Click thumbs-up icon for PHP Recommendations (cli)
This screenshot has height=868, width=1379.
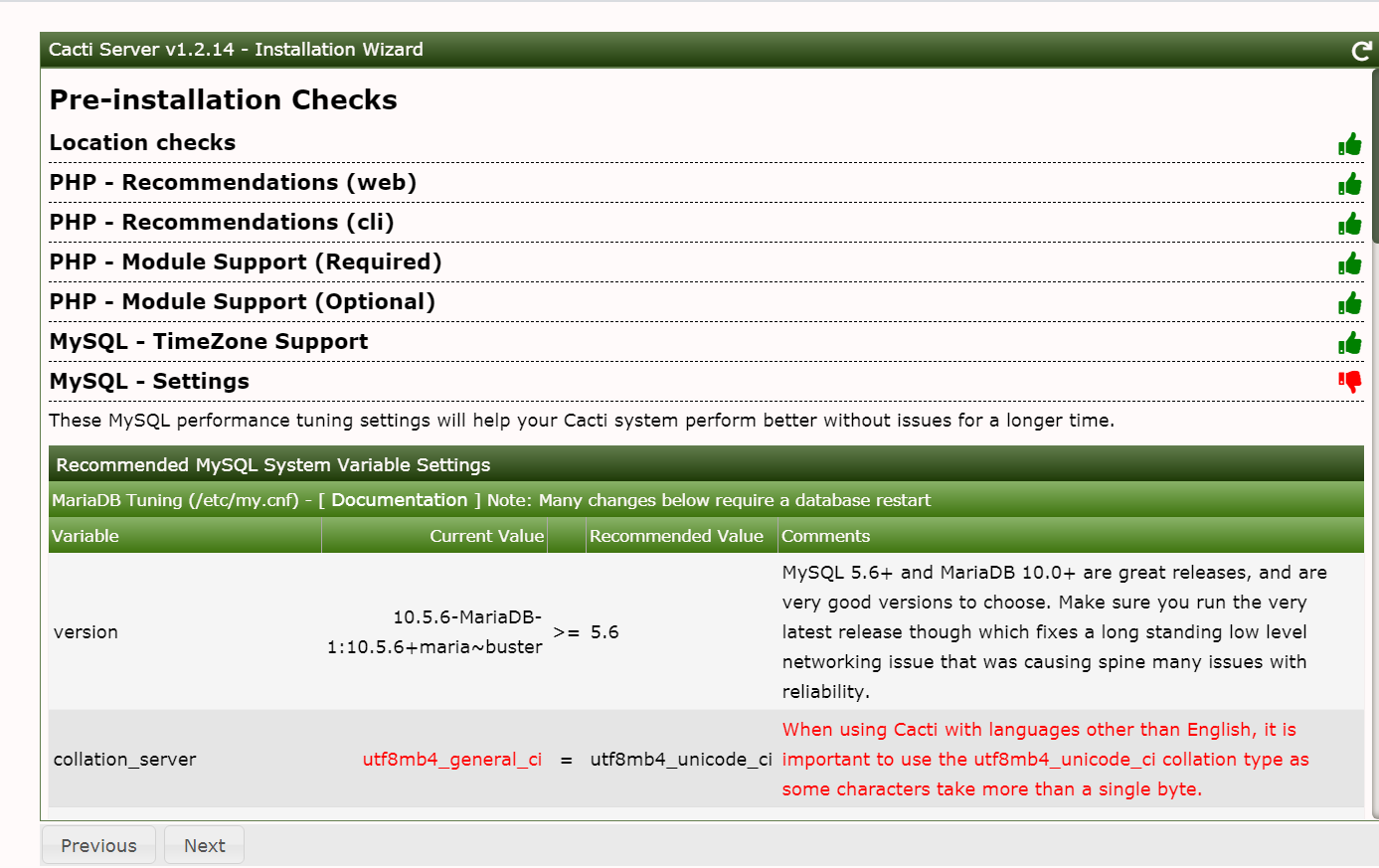pyautogui.click(x=1350, y=224)
